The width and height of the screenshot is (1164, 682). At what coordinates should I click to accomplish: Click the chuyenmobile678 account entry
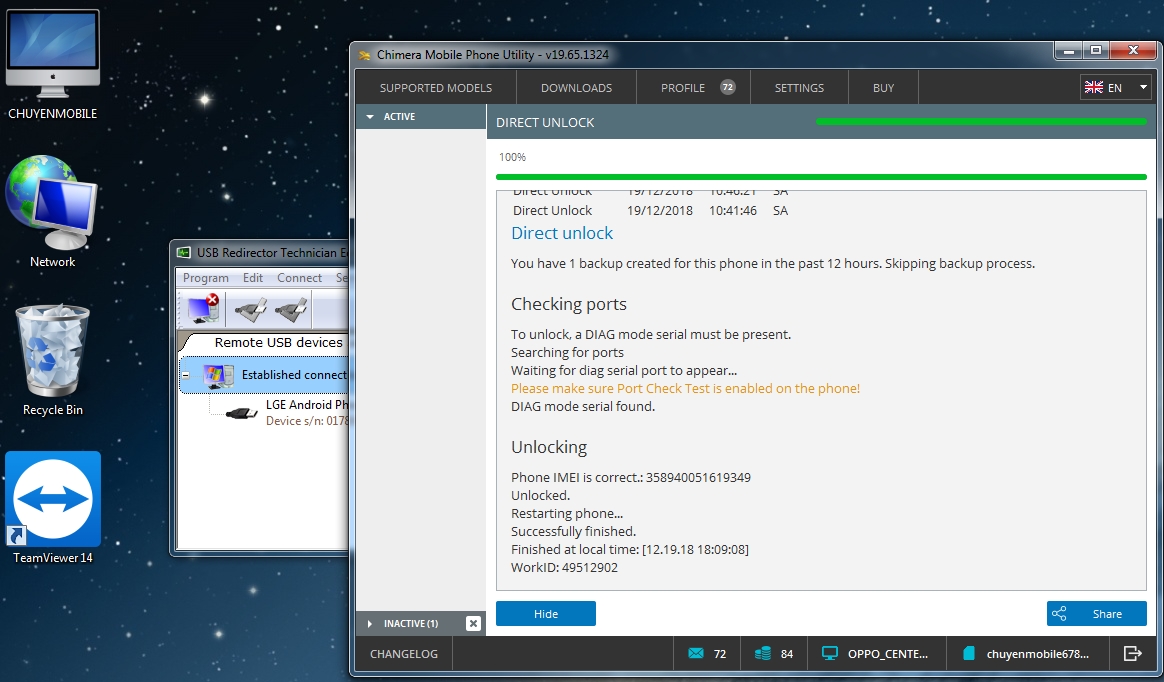click(1028, 654)
